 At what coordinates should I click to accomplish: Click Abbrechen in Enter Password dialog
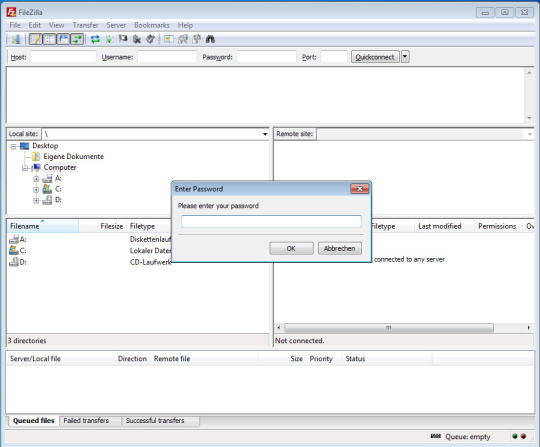tap(340, 248)
